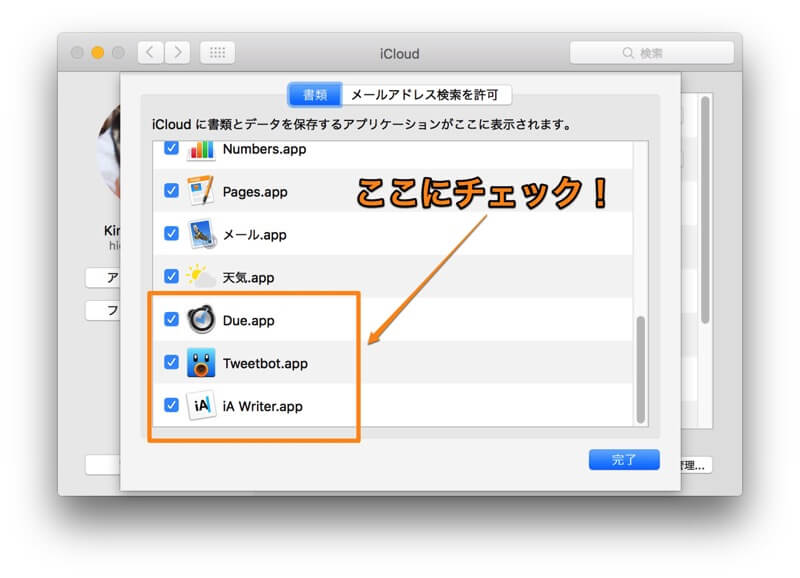This screenshot has width=800, height=578.
Task: Toggle the 天気.app checkbox
Action: [171, 277]
